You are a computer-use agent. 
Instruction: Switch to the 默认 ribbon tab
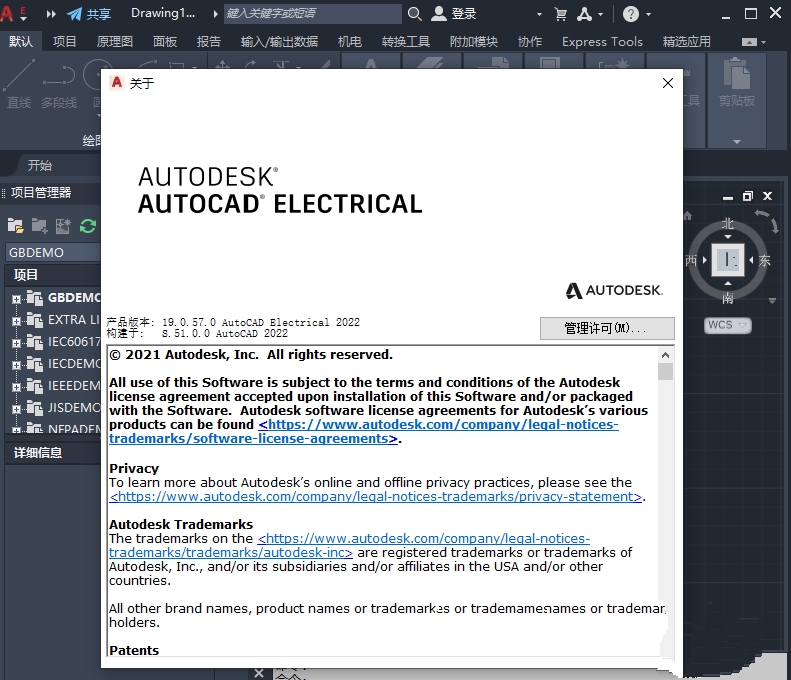pos(20,41)
